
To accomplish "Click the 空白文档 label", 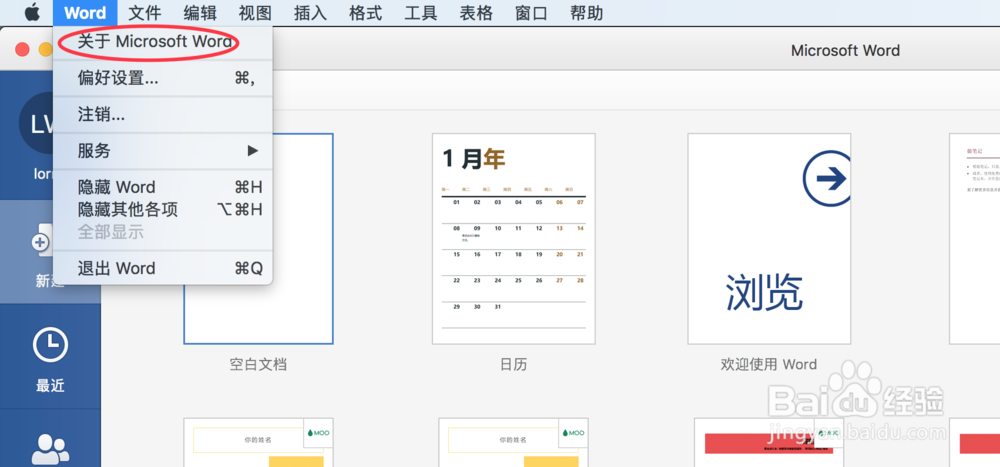I will [258, 365].
